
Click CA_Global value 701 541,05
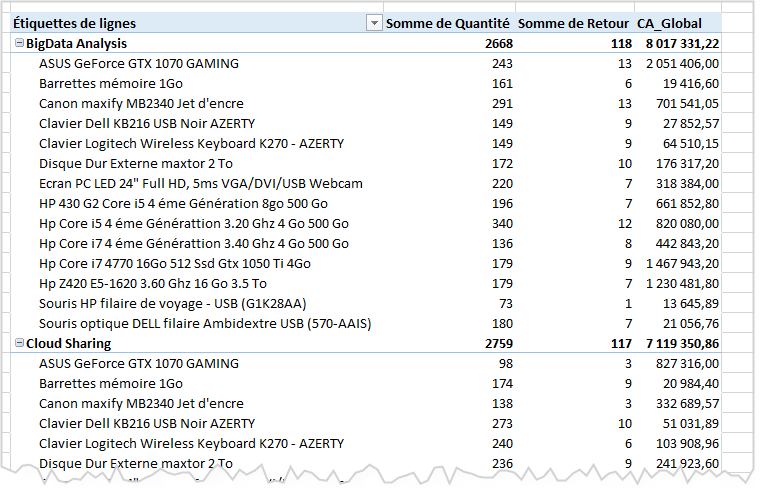point(688,104)
